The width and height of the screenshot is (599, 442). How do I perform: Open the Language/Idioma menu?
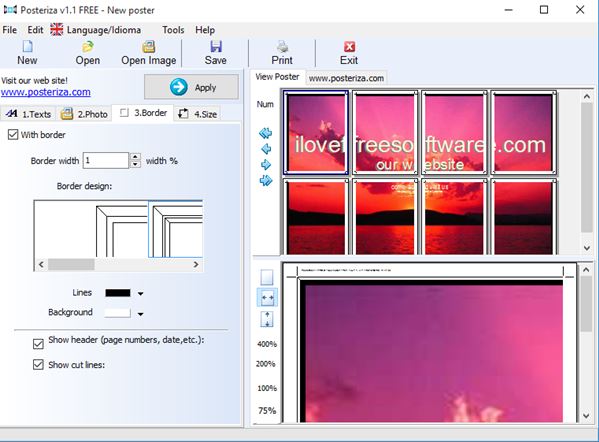point(104,30)
